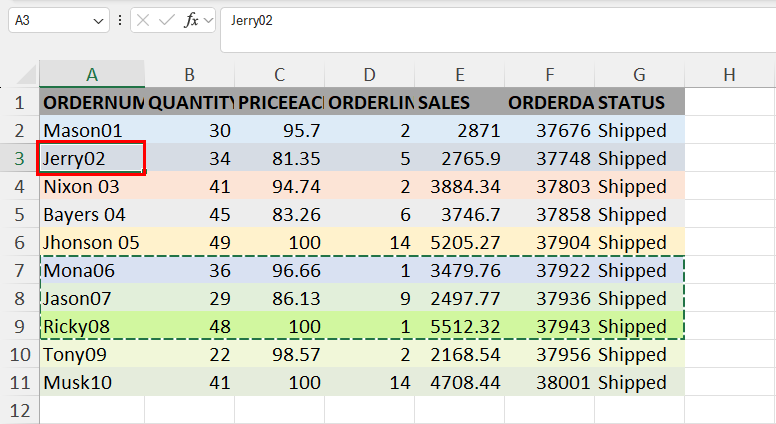Click the Cancel (X) formula bar icon
The height and width of the screenshot is (424, 776).
pyautogui.click(x=143, y=20)
